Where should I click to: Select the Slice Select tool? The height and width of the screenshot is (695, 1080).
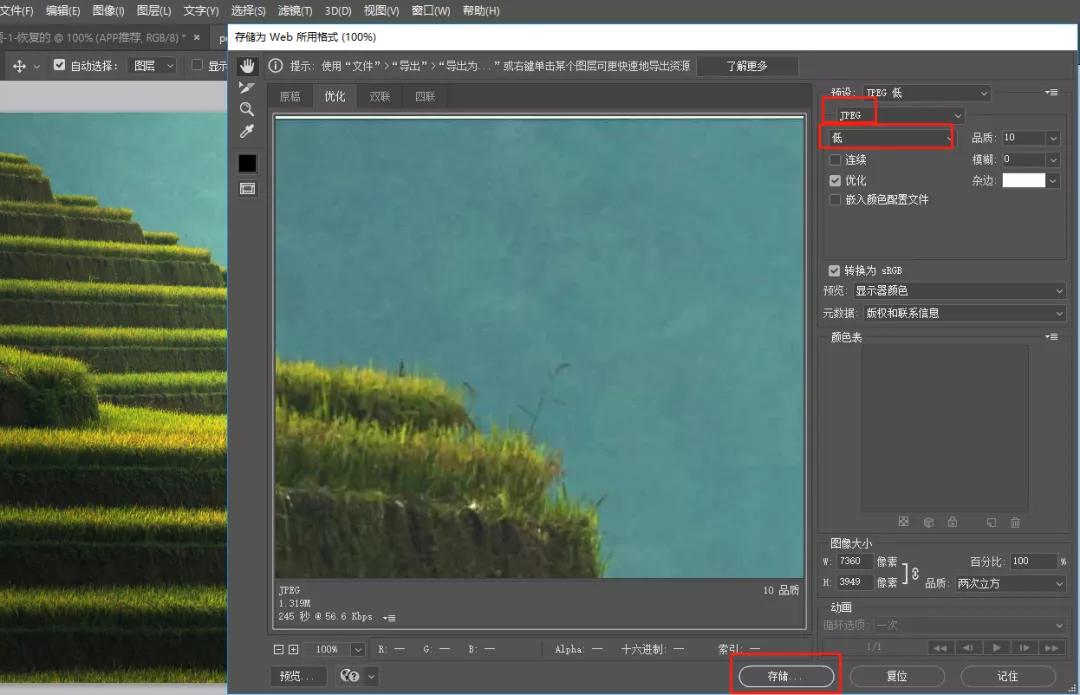tap(247, 87)
